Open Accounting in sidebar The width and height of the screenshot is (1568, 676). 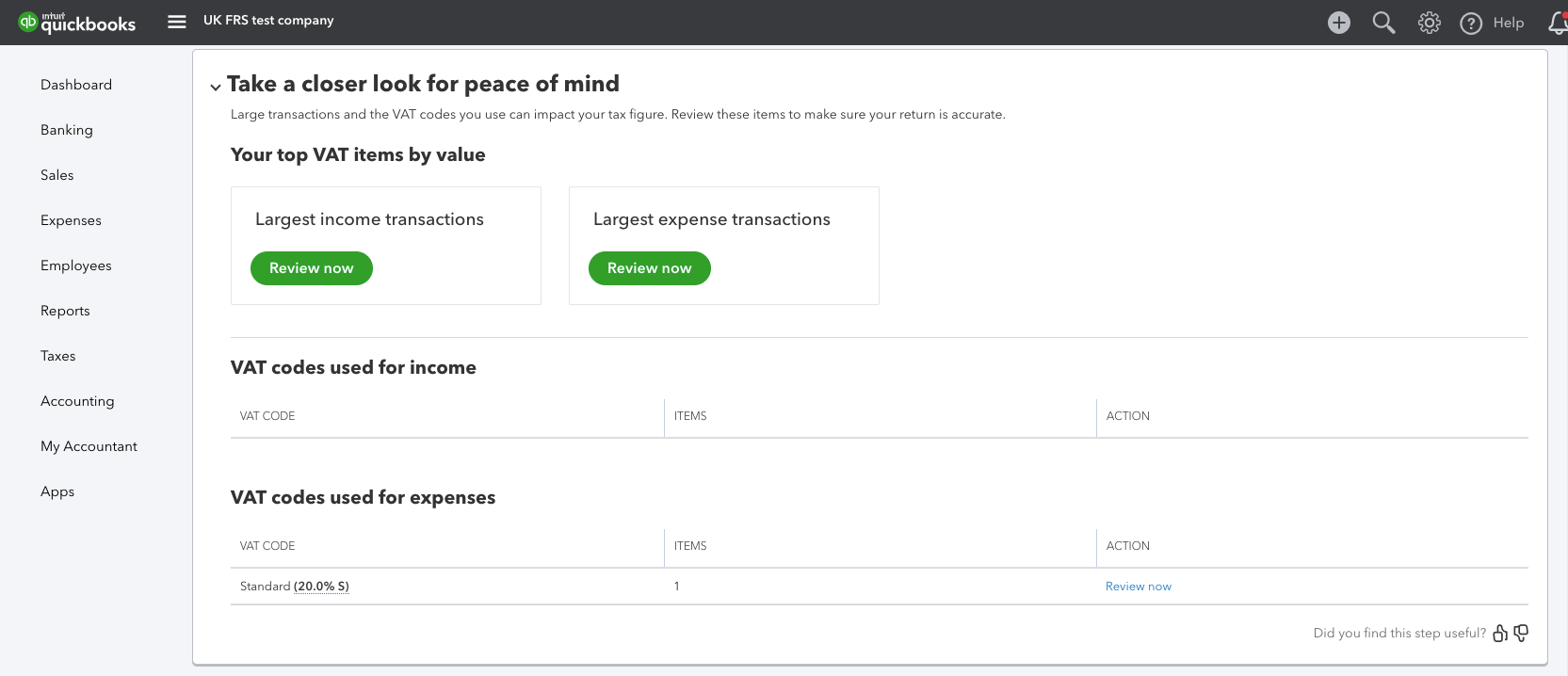77,401
